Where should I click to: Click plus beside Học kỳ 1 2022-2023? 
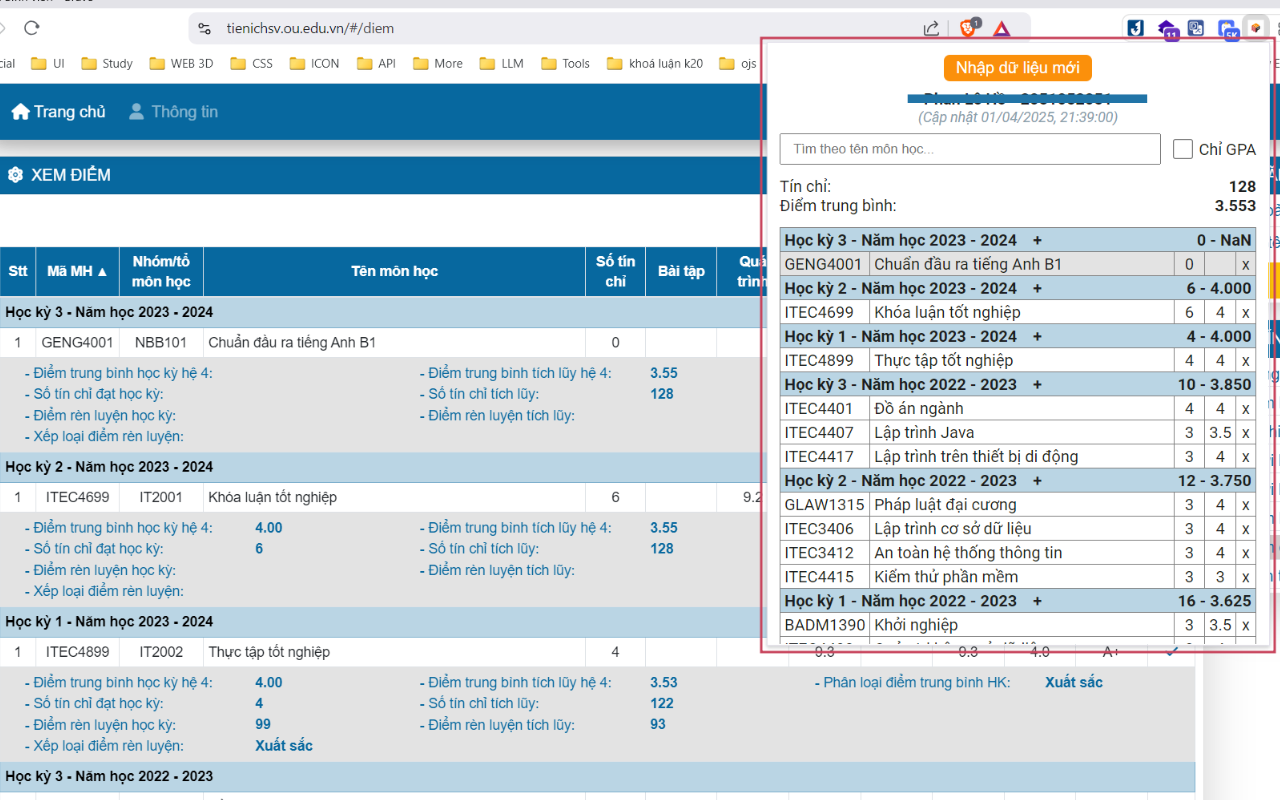click(1037, 601)
